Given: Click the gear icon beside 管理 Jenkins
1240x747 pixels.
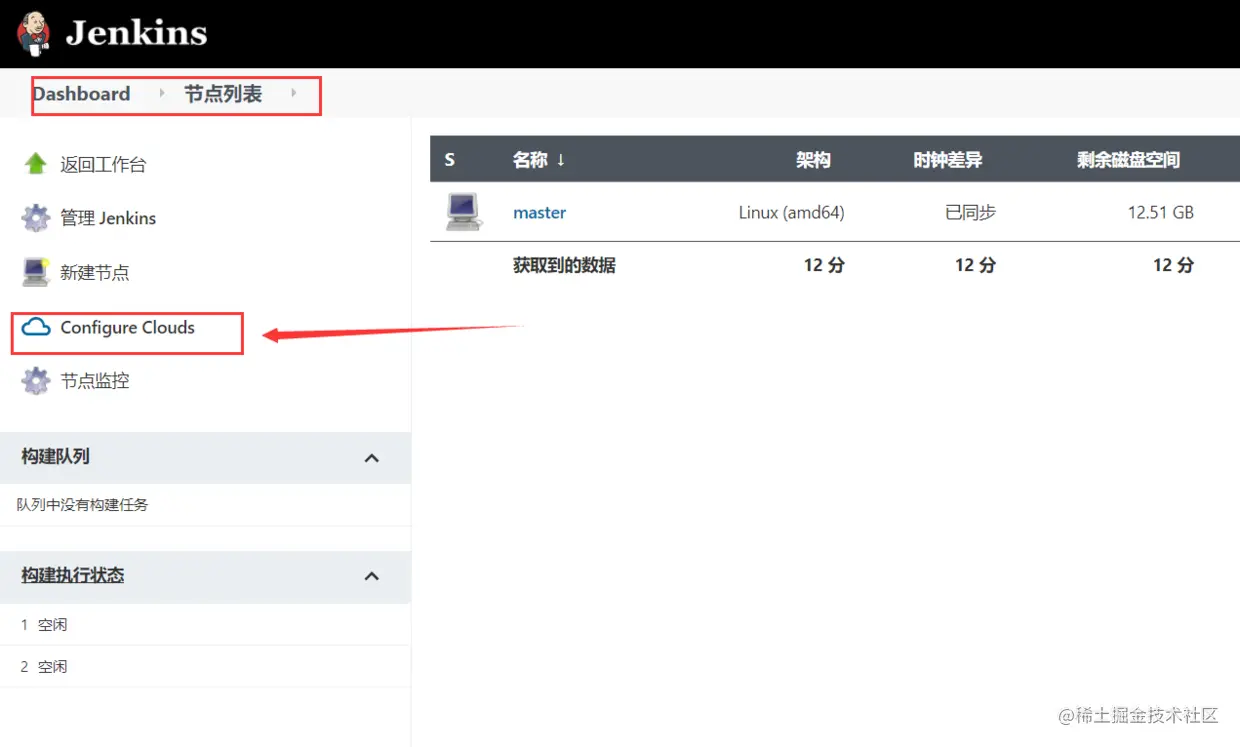Looking at the screenshot, I should (36, 218).
